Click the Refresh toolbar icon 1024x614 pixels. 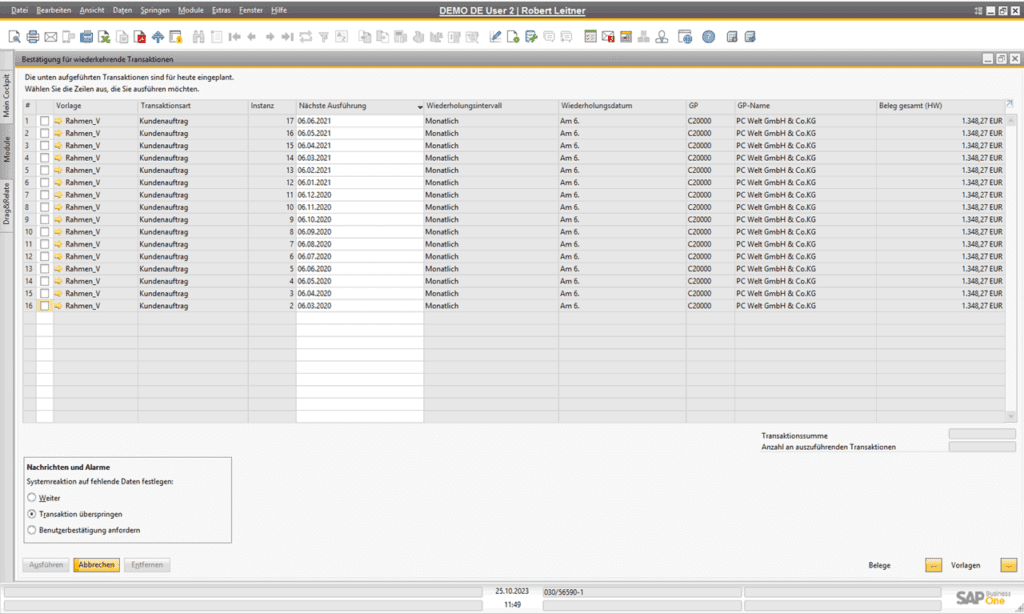306,37
